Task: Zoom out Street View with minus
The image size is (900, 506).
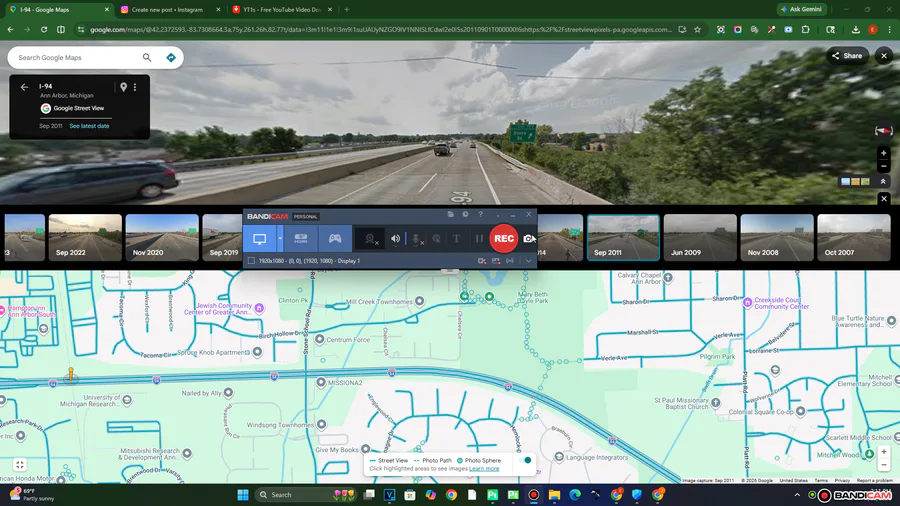Action: tap(883, 166)
